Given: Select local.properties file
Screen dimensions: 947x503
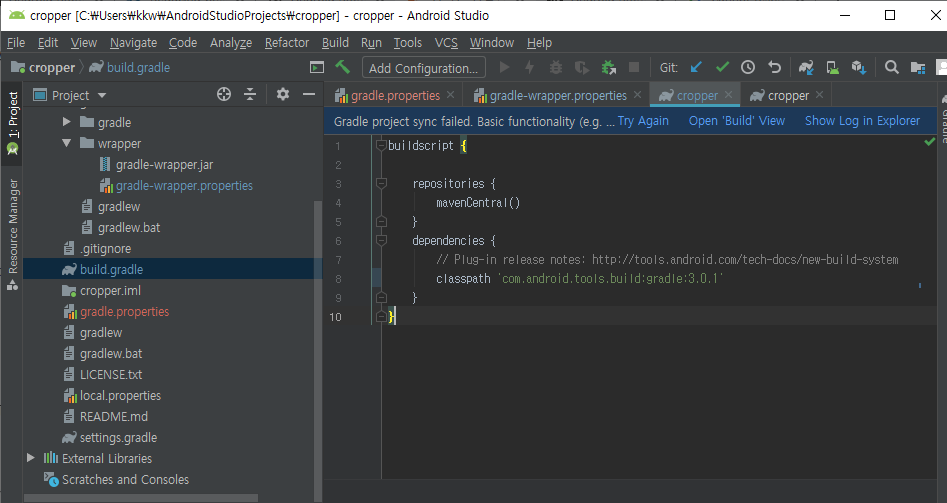Looking at the screenshot, I should coord(120,396).
